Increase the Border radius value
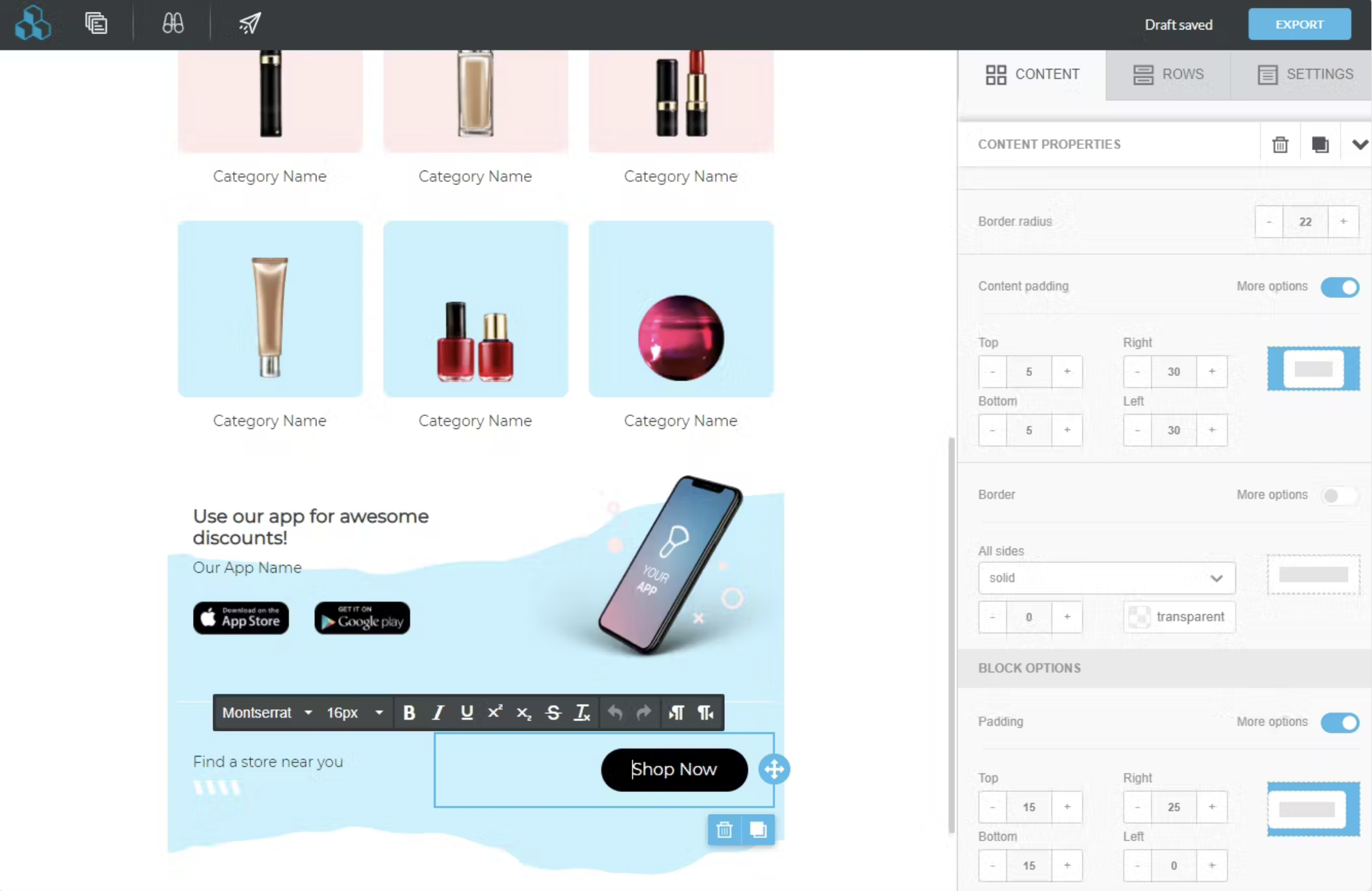Viewport: 1372px width, 891px height. 1343,222
